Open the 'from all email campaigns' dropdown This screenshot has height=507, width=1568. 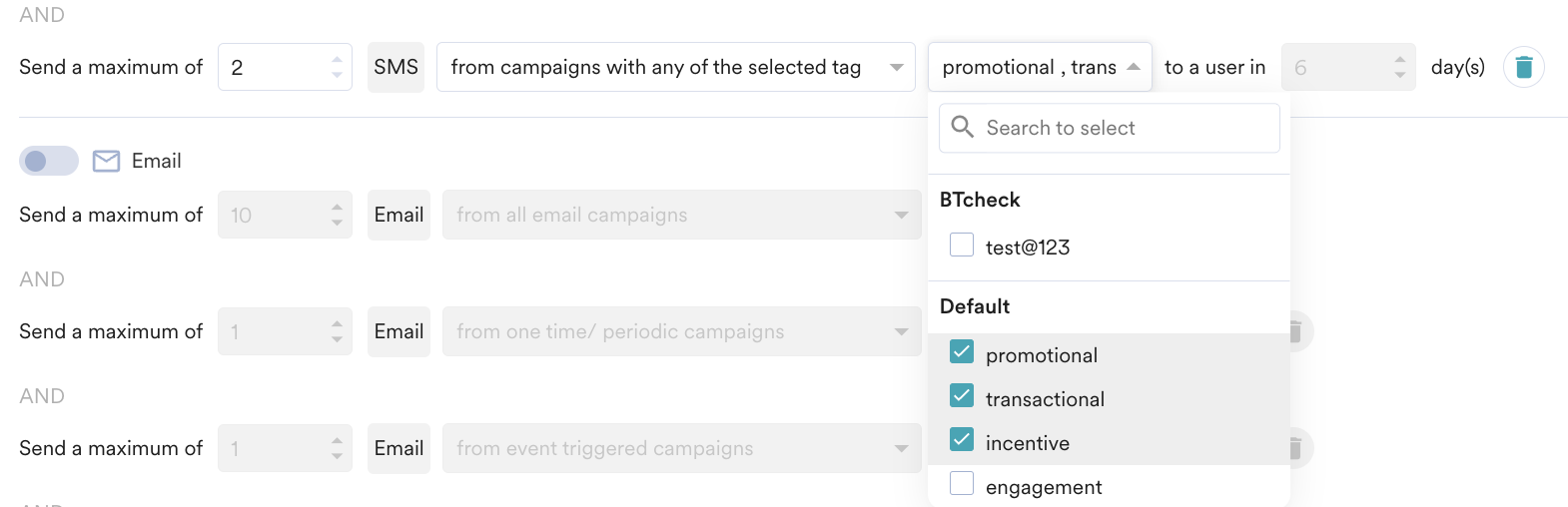coord(681,215)
